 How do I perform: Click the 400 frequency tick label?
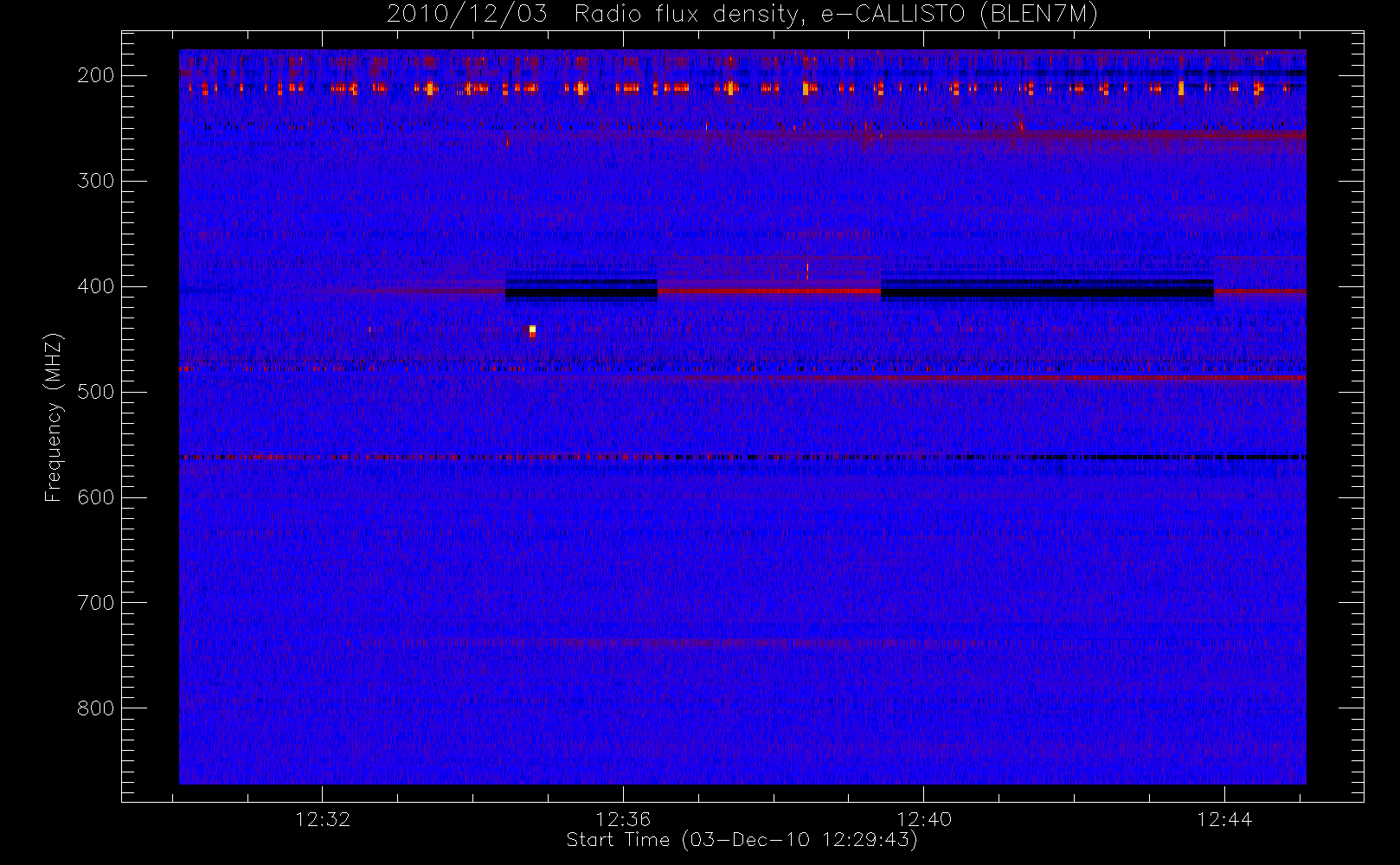point(95,286)
